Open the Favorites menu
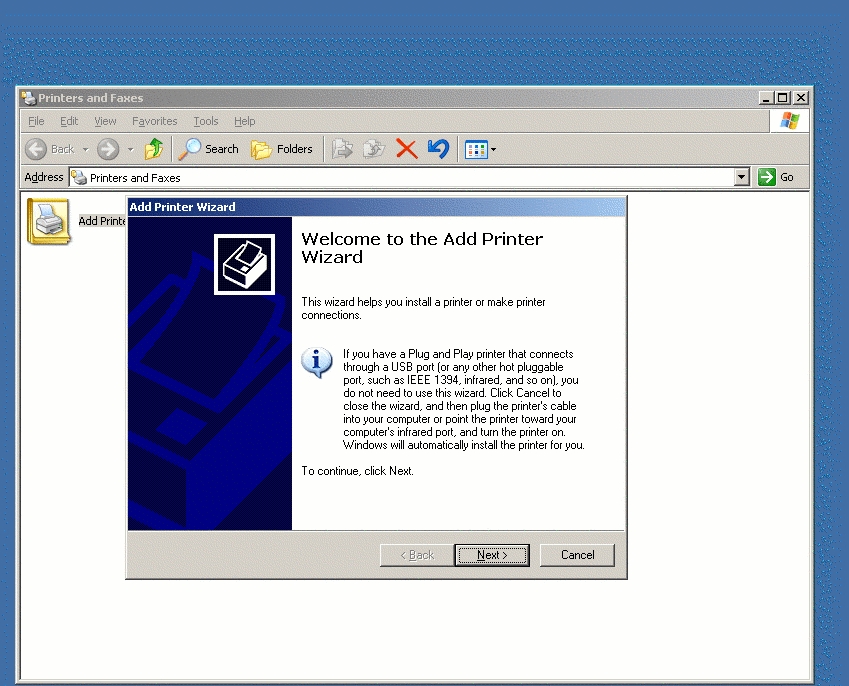This screenshot has width=849, height=686. (x=154, y=121)
